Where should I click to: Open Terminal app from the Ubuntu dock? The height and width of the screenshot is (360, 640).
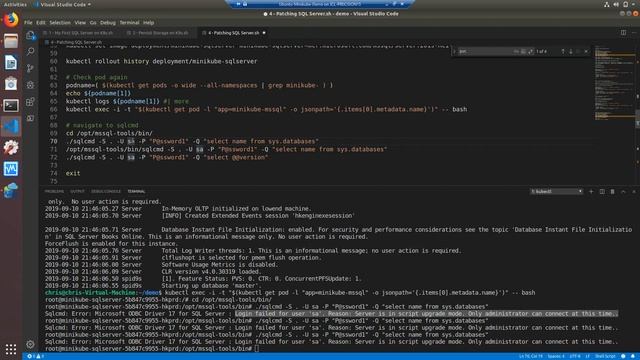click(x=11, y=105)
